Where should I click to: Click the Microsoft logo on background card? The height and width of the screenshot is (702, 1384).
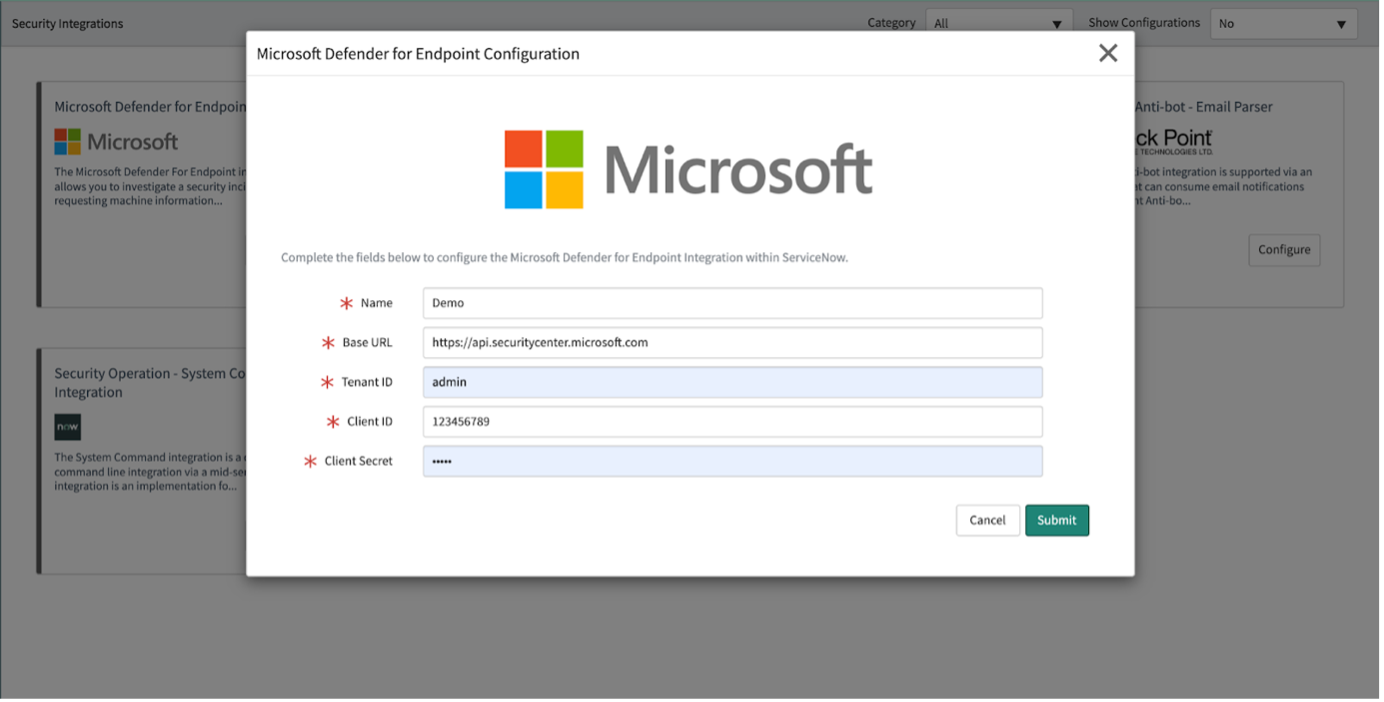pyautogui.click(x=116, y=141)
